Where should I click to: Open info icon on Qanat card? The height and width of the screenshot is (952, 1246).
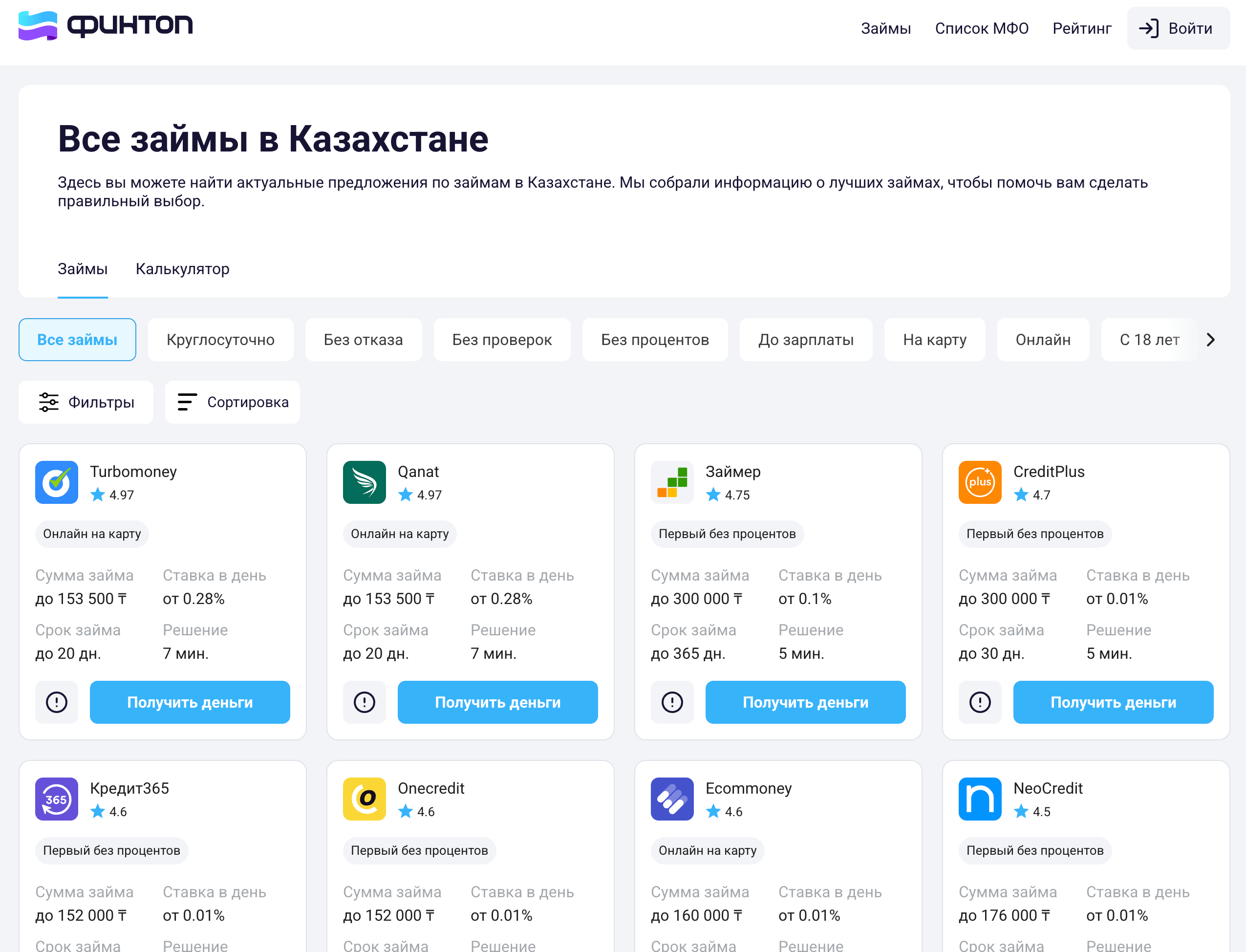click(365, 702)
